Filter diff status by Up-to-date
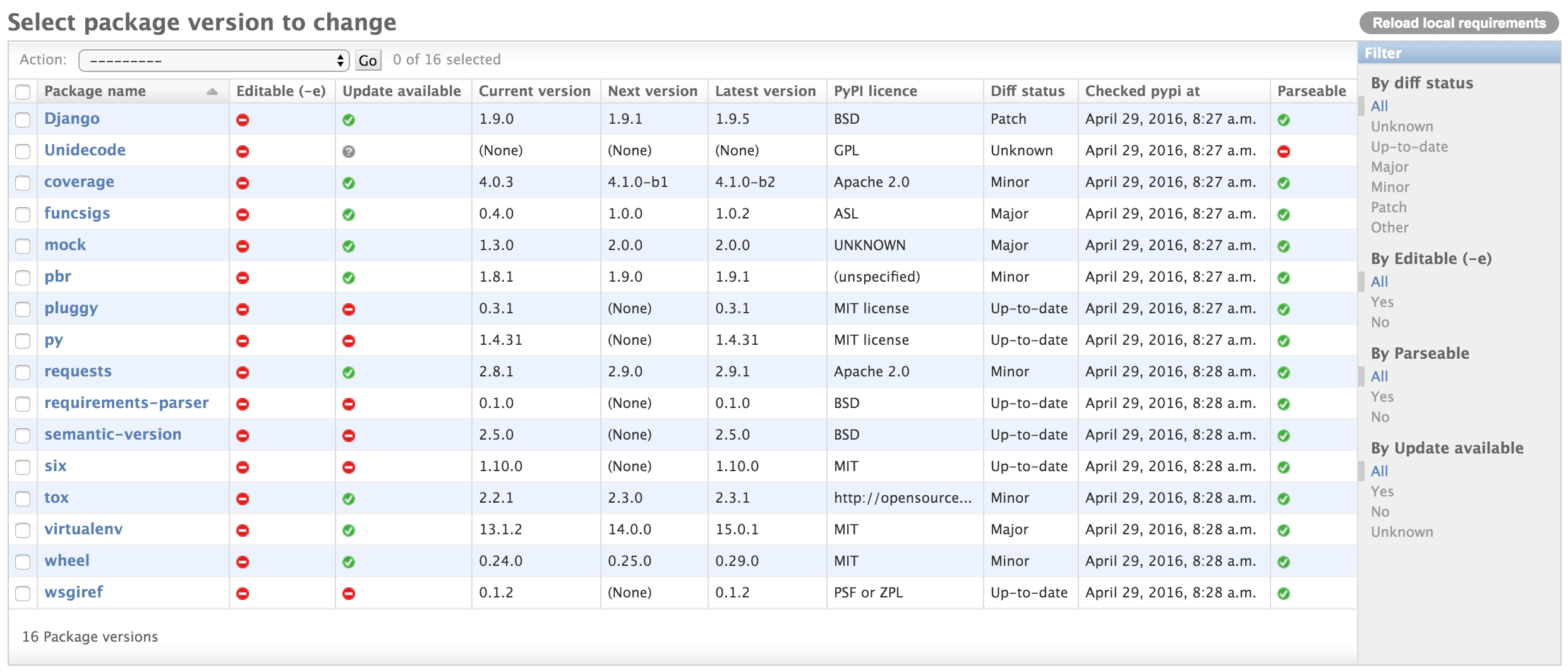Screen dimensions: 1568x672 pos(1409,147)
